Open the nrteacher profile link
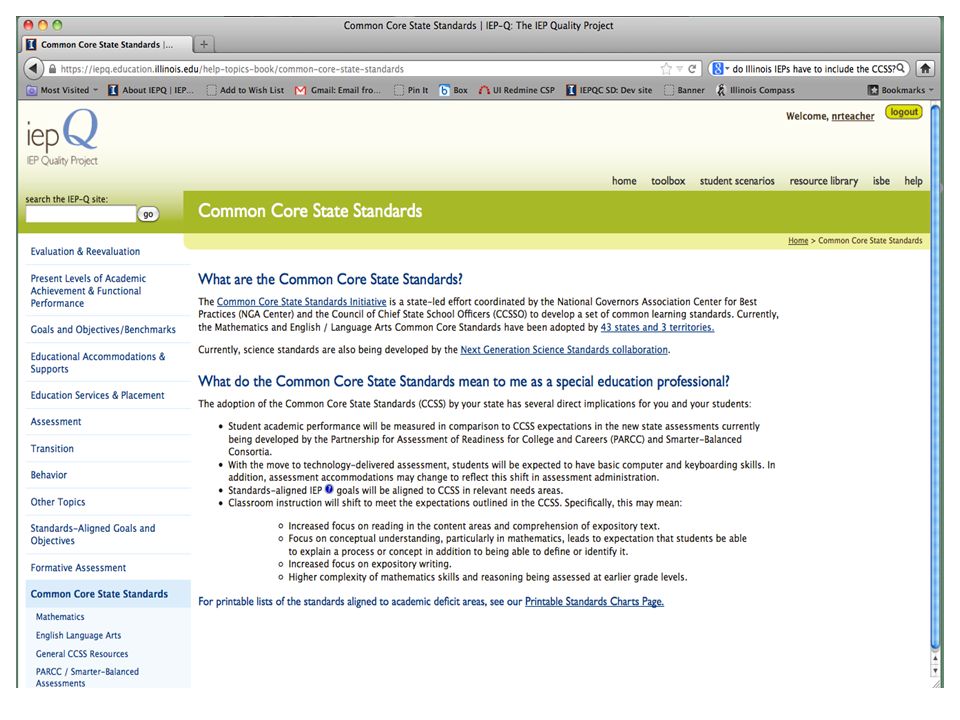The image size is (960, 720). coord(852,116)
